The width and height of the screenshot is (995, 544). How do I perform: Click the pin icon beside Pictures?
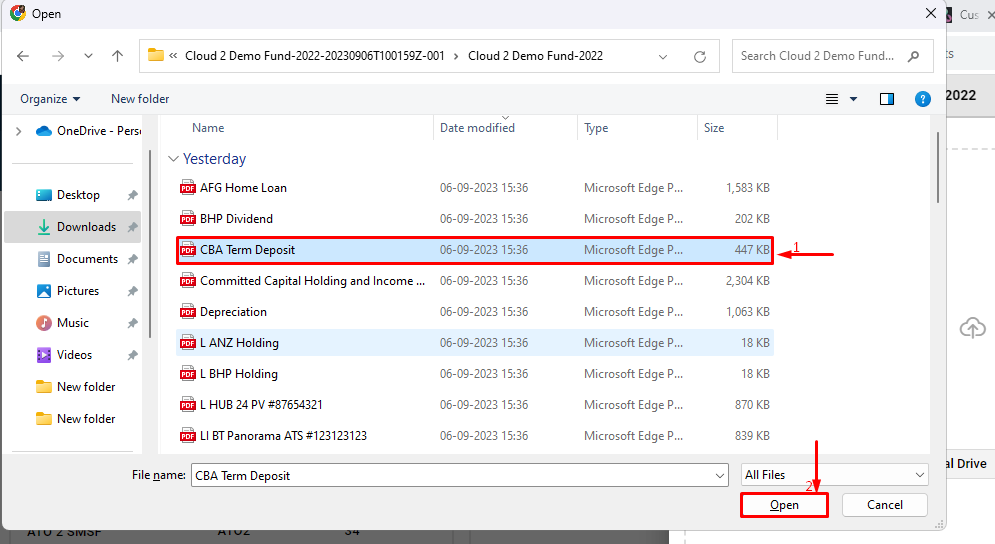point(132,291)
